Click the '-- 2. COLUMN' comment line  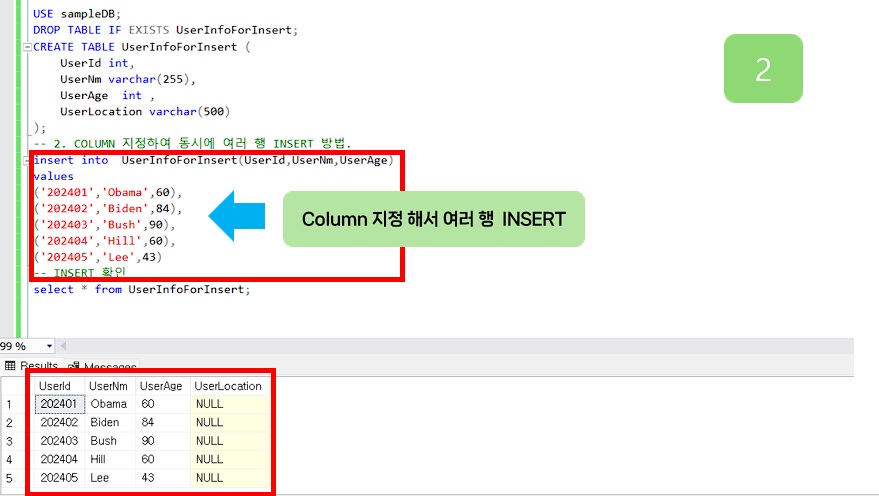pos(192,143)
